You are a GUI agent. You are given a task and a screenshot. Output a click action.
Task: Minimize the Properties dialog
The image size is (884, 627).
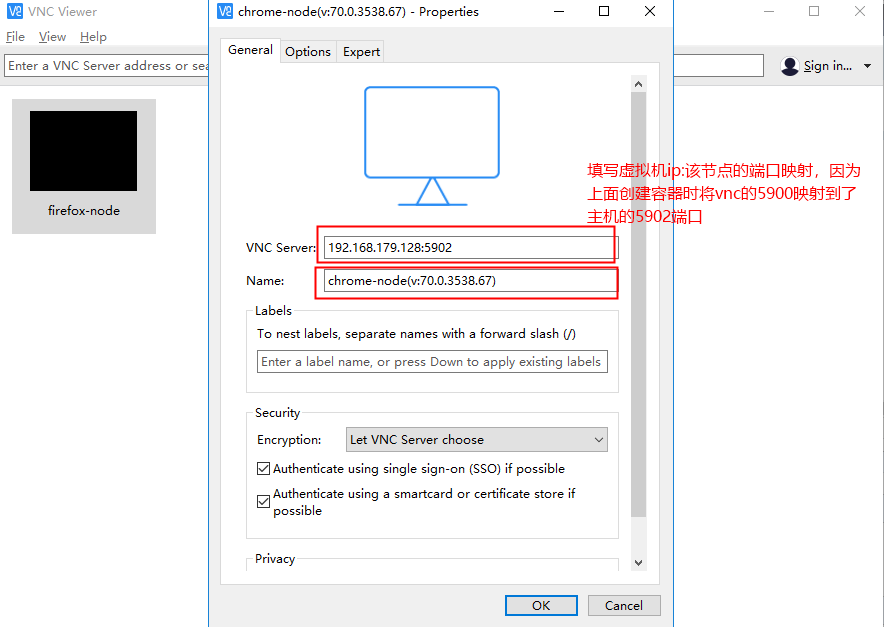559,11
